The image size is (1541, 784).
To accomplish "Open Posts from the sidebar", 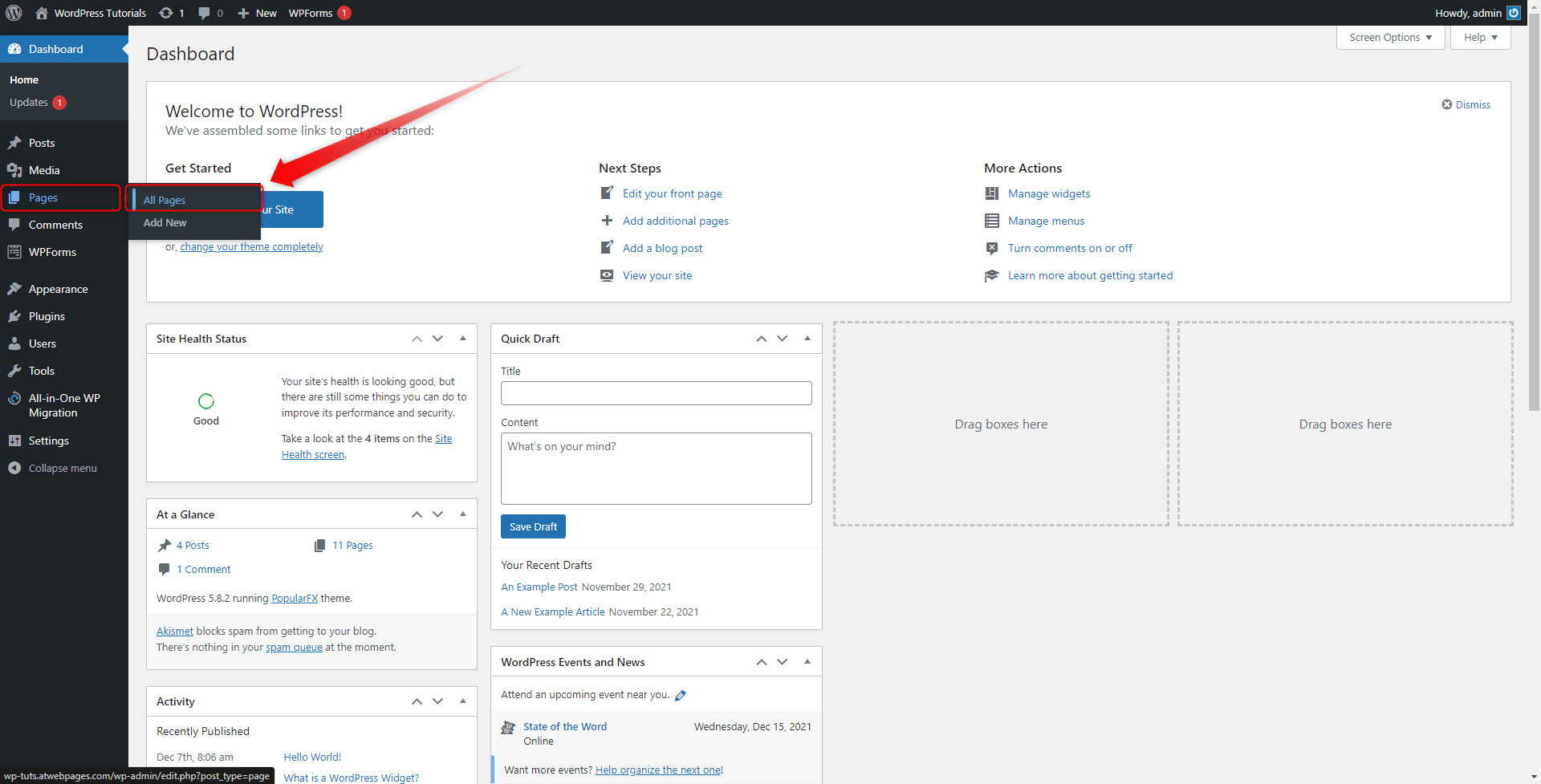I will [x=42, y=143].
